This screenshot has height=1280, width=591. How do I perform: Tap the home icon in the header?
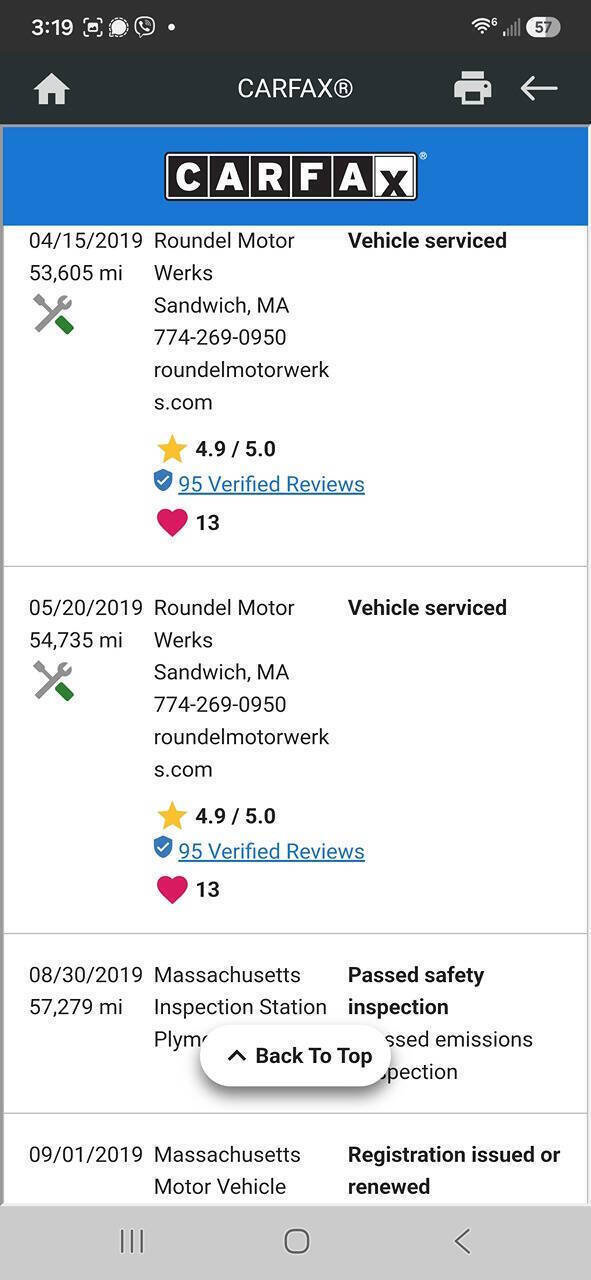(51, 89)
